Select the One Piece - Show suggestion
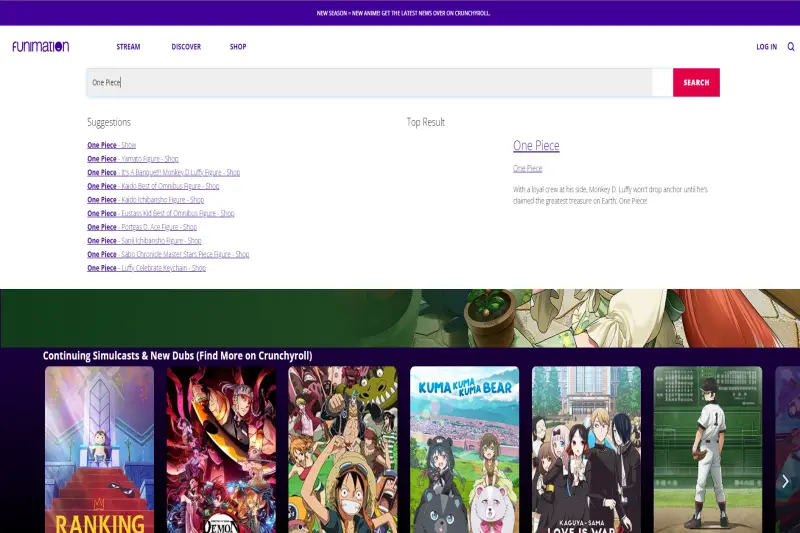The width and height of the screenshot is (800, 533). click(x=111, y=145)
